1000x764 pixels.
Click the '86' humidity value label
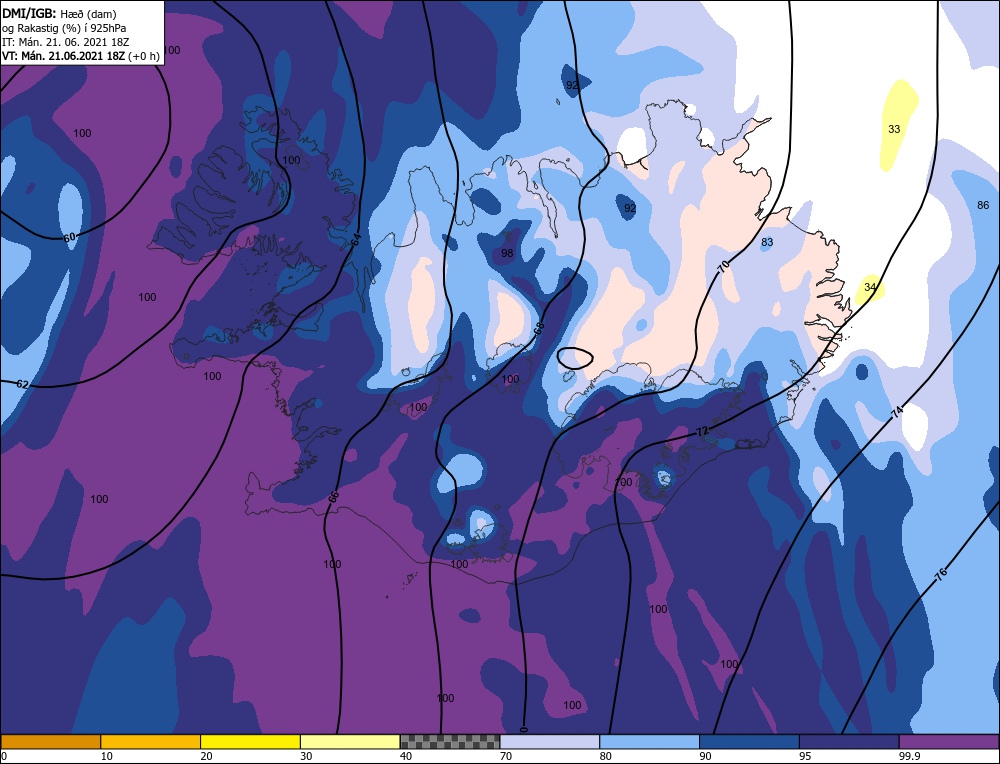point(983,205)
